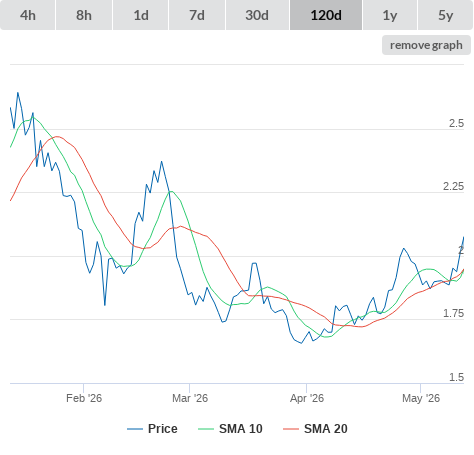
Task: Open the 7d time range view
Action: [x=197, y=15]
